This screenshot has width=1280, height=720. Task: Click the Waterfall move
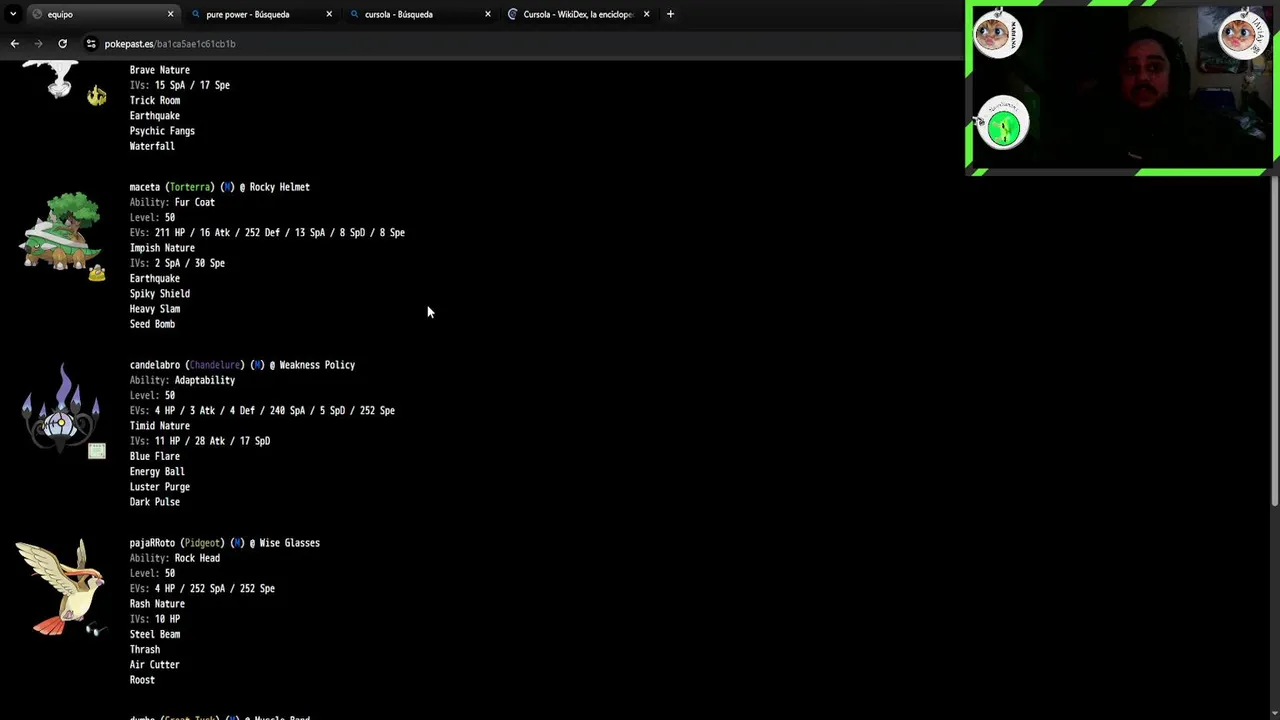(x=152, y=146)
